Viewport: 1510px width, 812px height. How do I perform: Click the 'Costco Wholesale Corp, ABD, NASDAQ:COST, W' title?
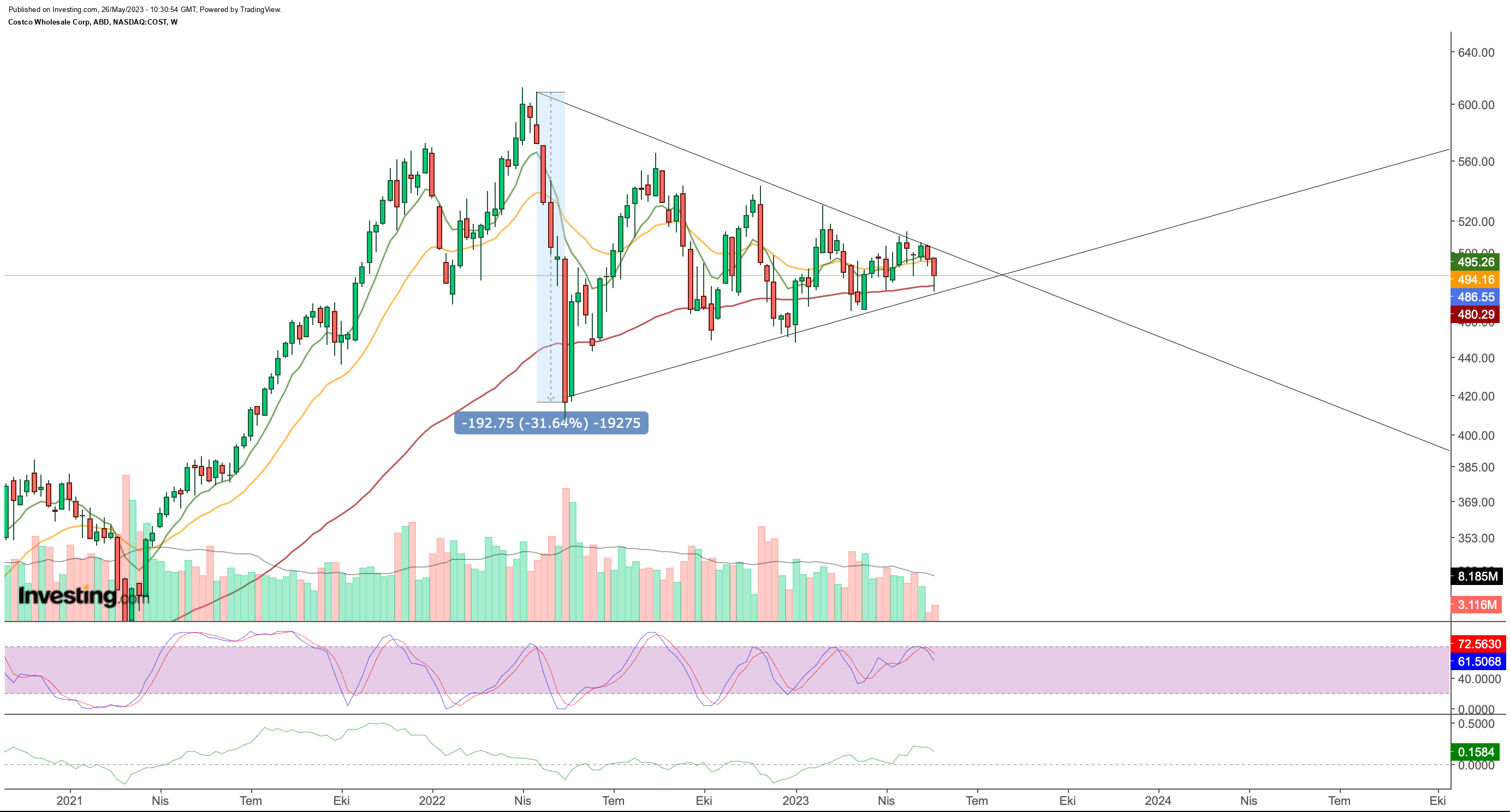(93, 22)
